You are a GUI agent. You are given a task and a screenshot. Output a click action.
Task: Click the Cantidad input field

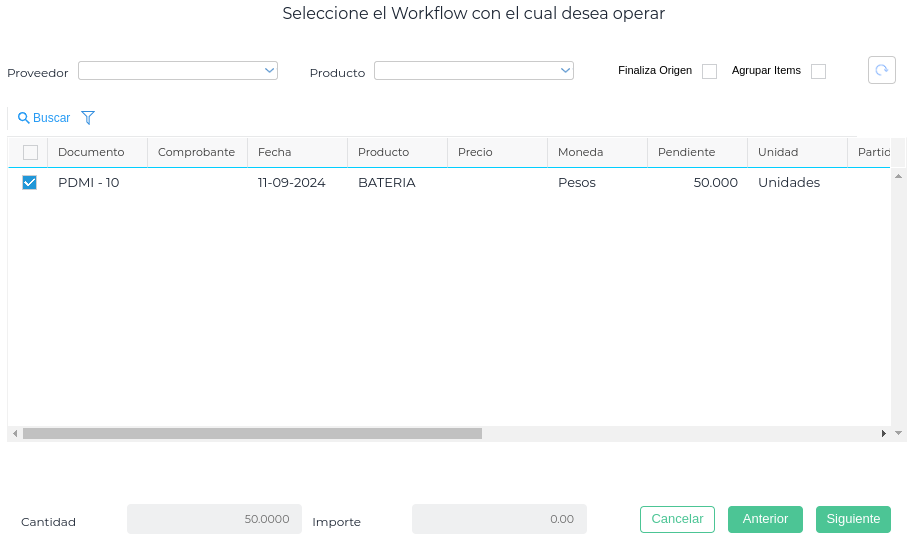(x=214, y=519)
